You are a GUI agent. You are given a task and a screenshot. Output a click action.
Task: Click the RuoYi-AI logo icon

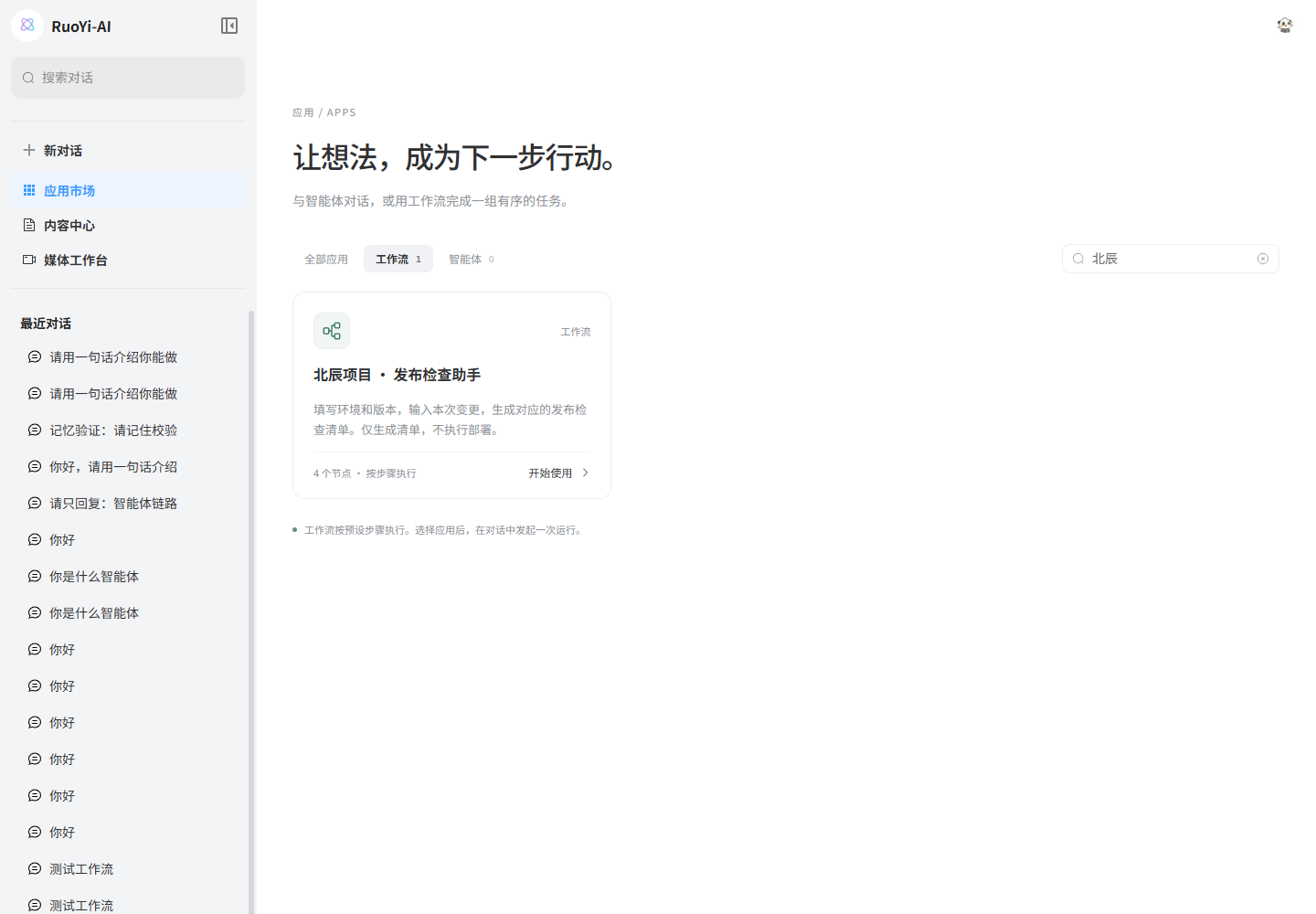[x=27, y=26]
